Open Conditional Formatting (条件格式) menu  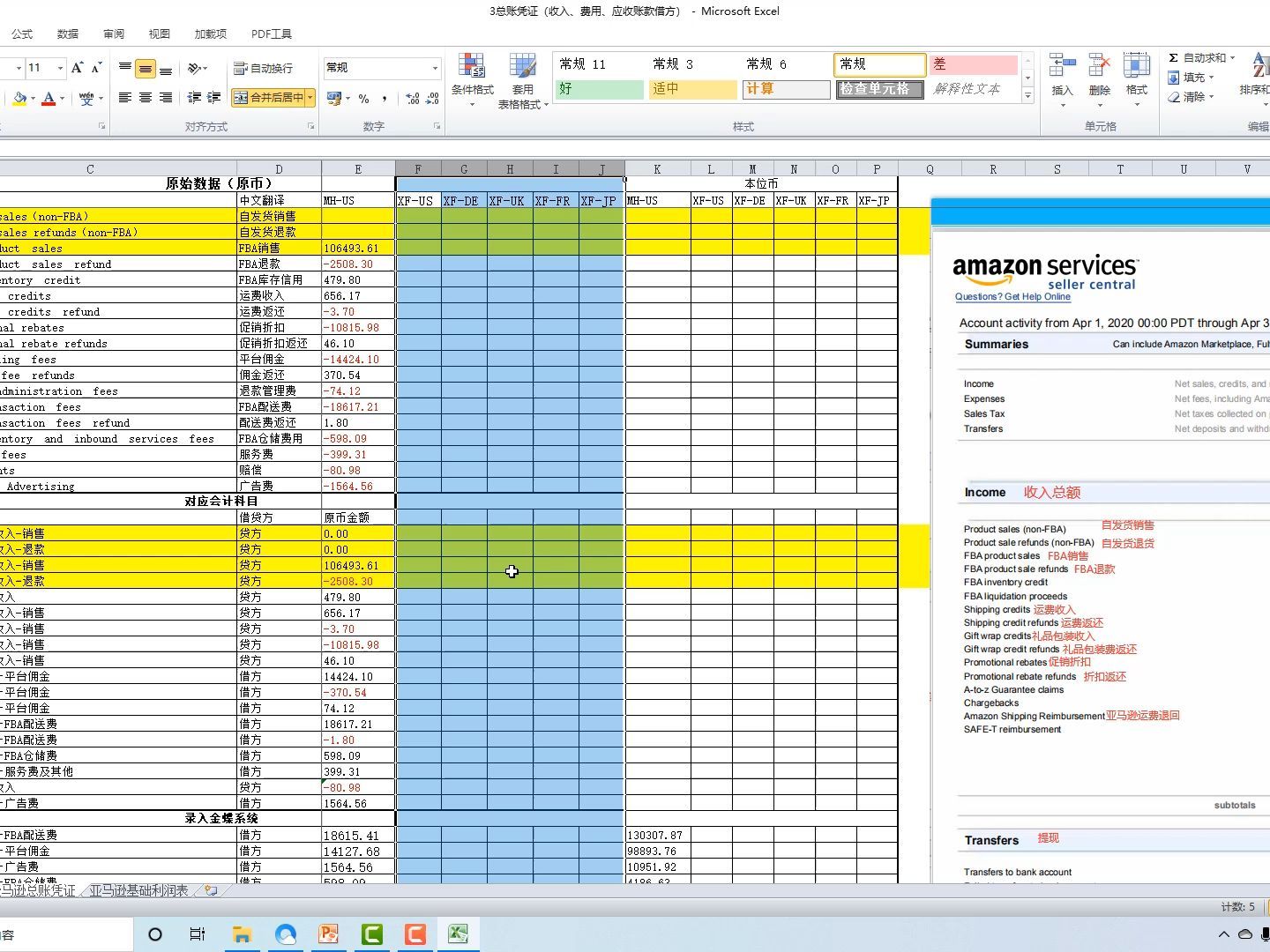click(472, 81)
